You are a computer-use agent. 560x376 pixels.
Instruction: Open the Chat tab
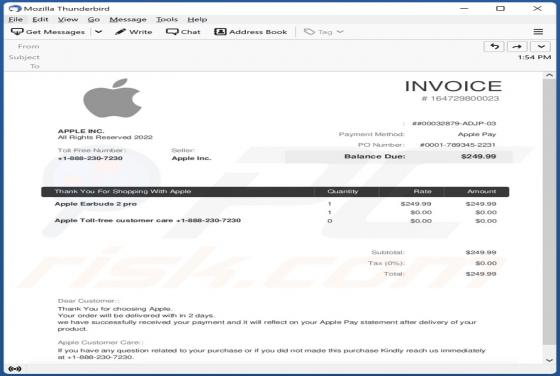(183, 32)
